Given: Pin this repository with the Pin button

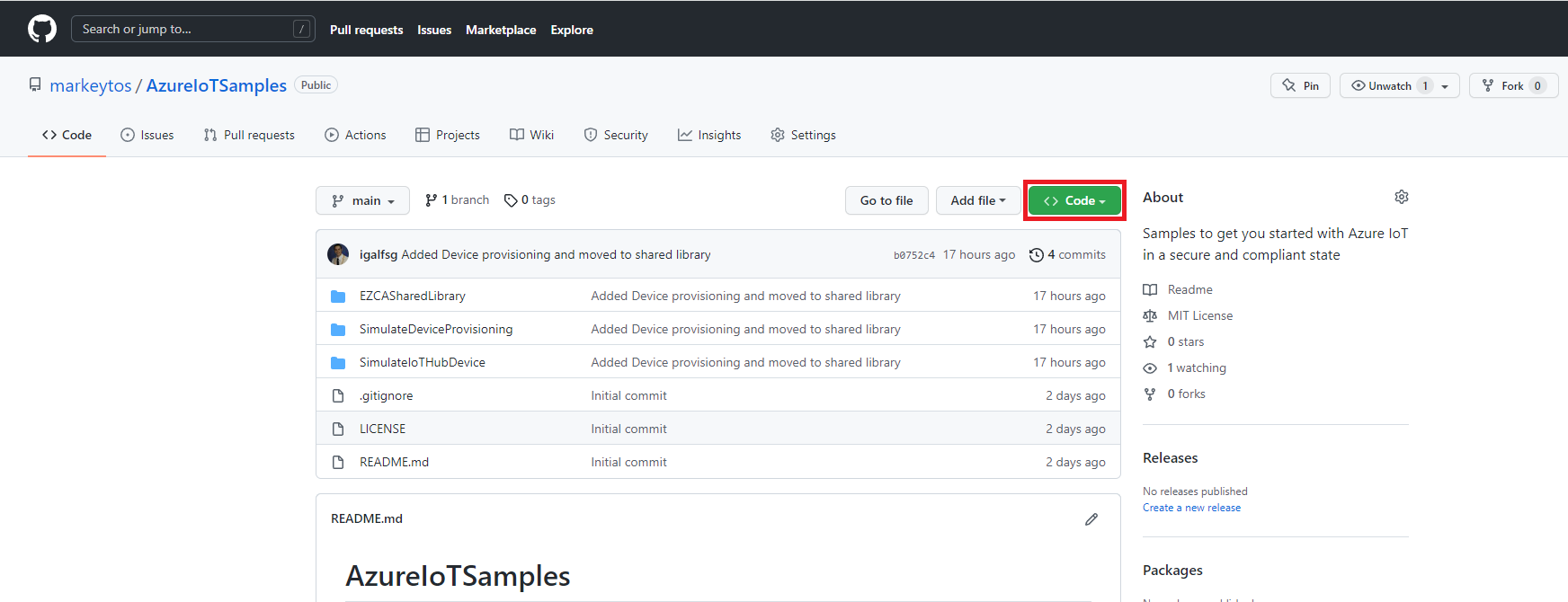Looking at the screenshot, I should (1300, 86).
